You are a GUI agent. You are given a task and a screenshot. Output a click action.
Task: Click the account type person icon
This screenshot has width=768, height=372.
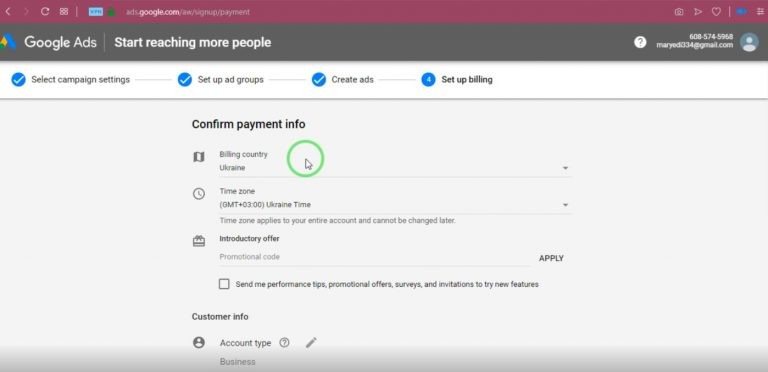[x=198, y=343]
